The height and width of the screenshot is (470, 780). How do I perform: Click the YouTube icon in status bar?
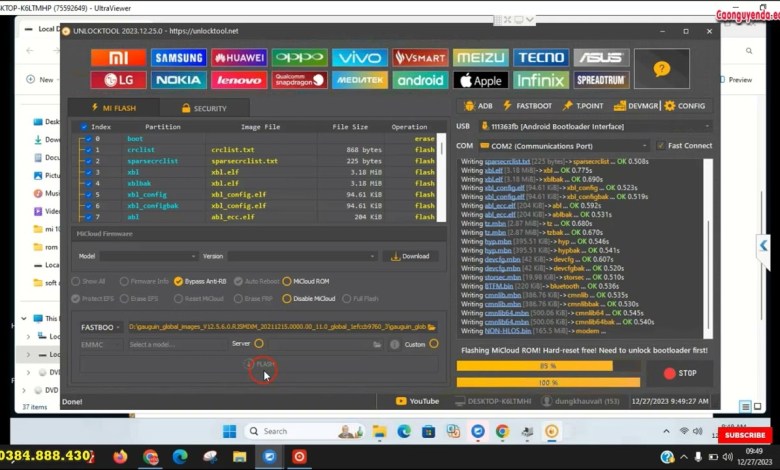401,401
